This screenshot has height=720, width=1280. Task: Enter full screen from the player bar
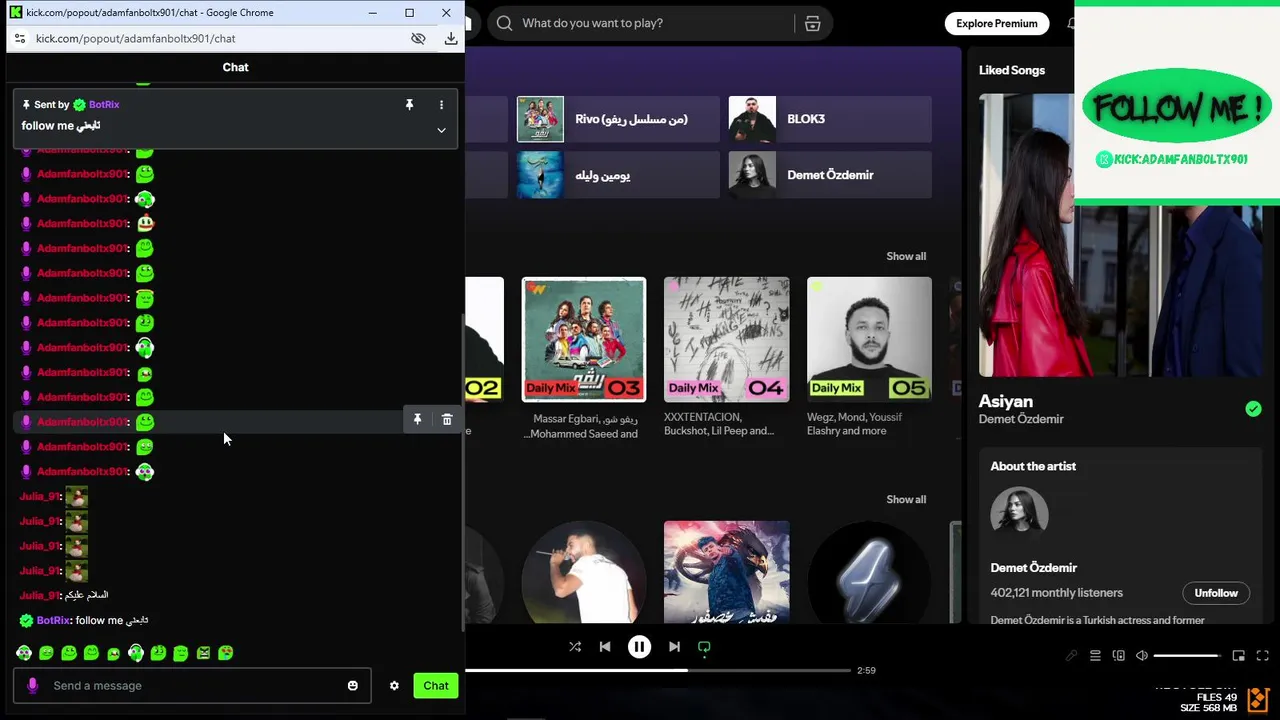pyautogui.click(x=1262, y=656)
